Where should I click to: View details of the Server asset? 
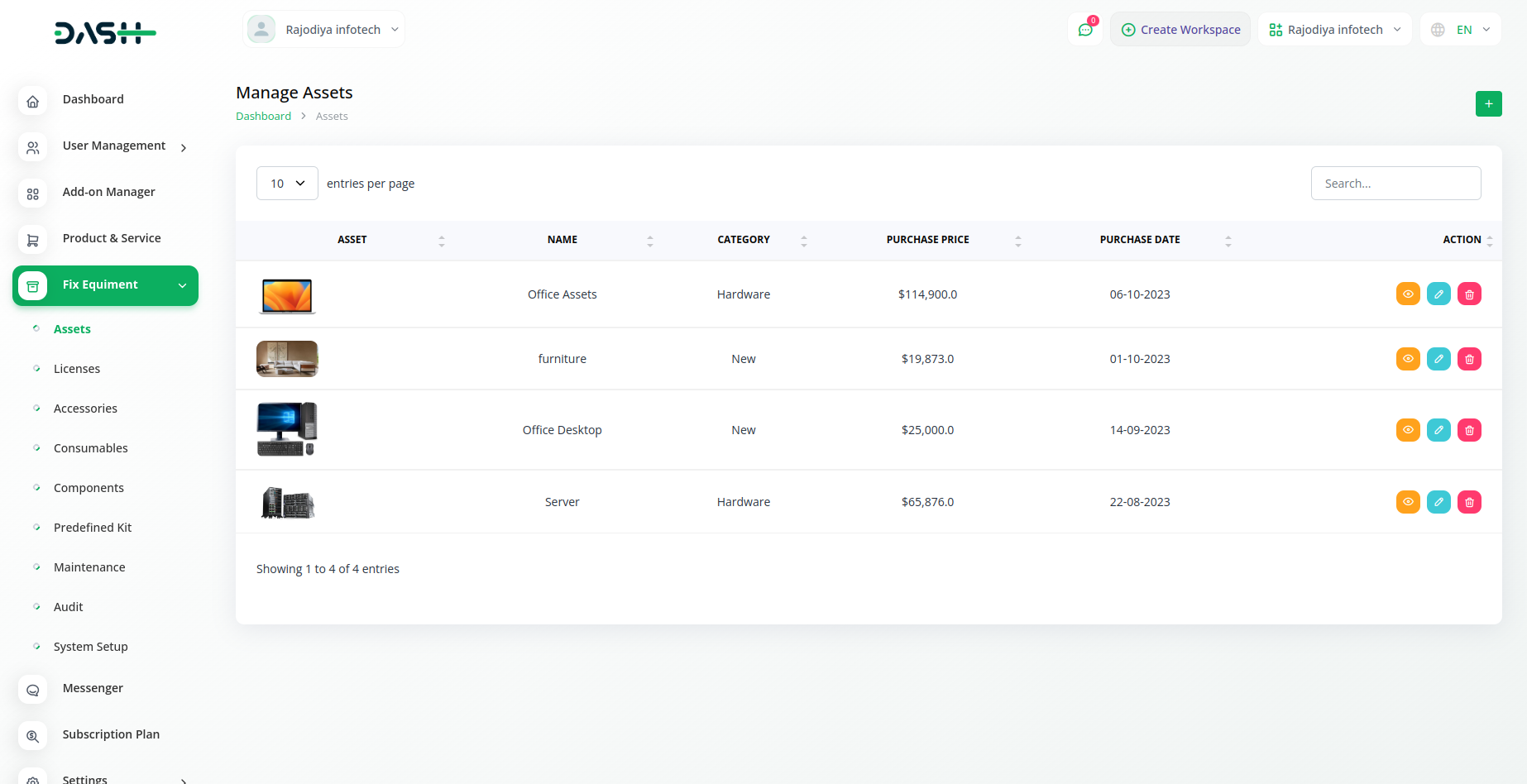tap(1408, 502)
